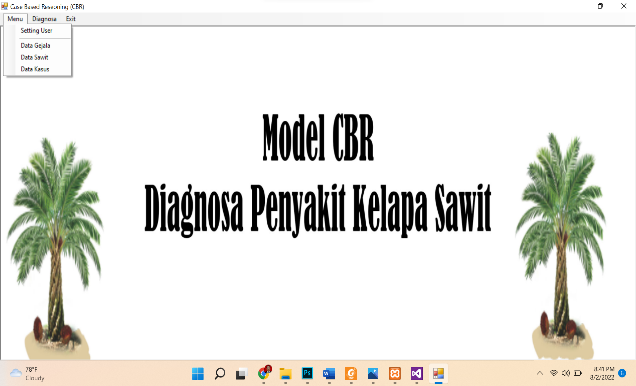Launch Google Chrome from taskbar
Image resolution: width=636 pixels, height=386 pixels.
264,373
